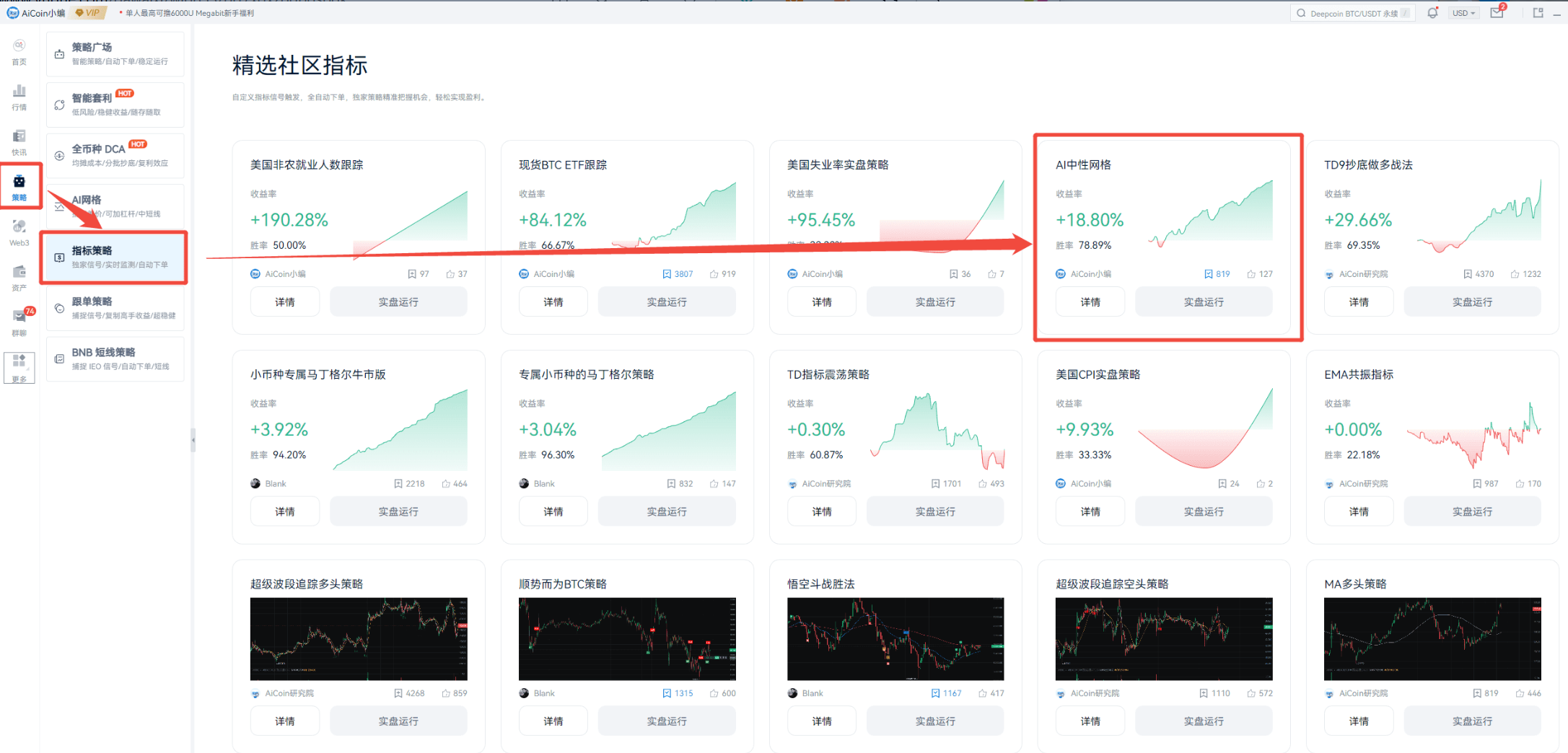The width and height of the screenshot is (1568, 753).
Task: Open the BNB 短线策略 menu item
Action: coord(115,358)
